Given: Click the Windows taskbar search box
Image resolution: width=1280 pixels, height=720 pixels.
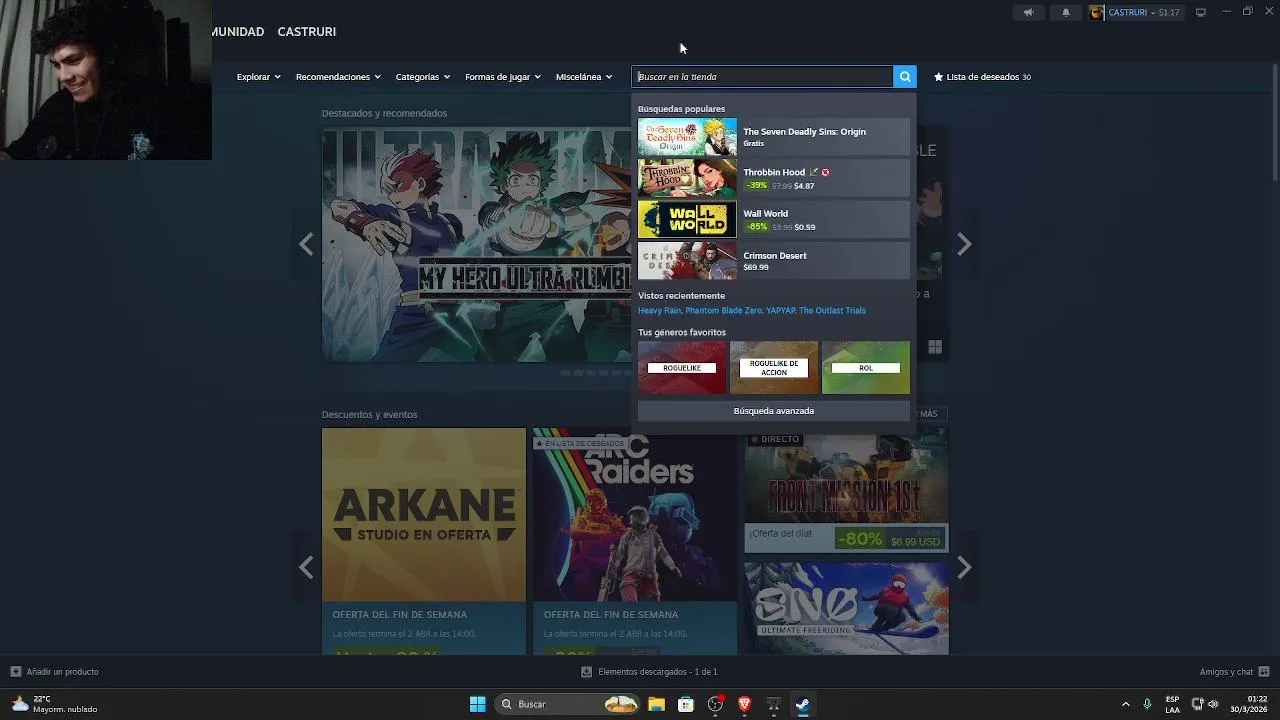Looking at the screenshot, I should click(x=568, y=704).
